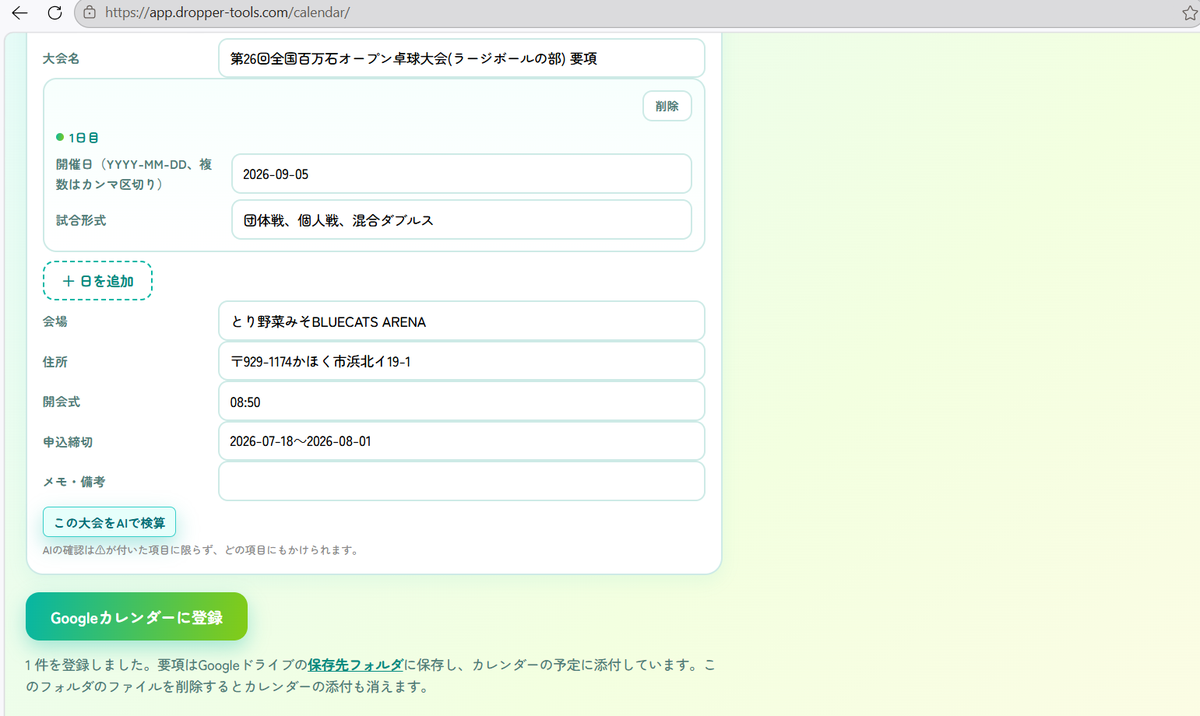
Task: Click the 申込締切 label text
Action: click(x=68, y=441)
